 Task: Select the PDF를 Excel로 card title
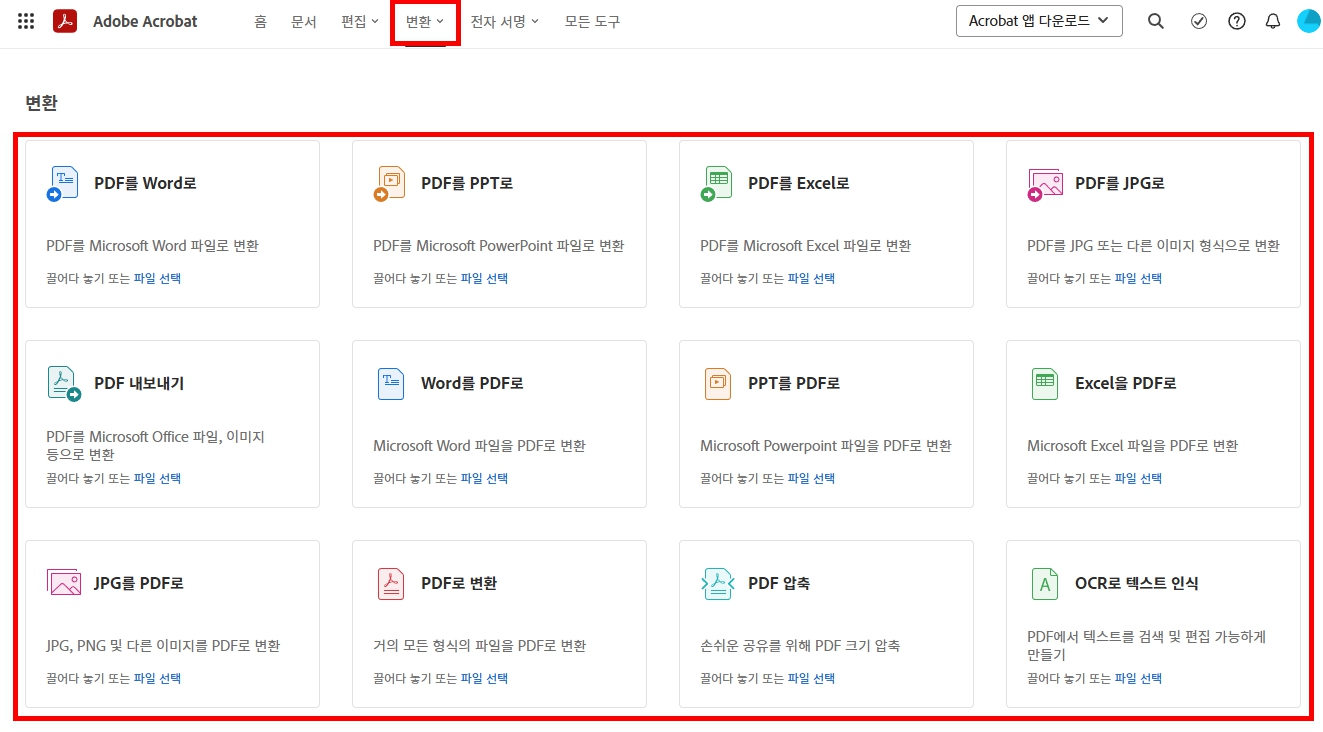coord(799,183)
